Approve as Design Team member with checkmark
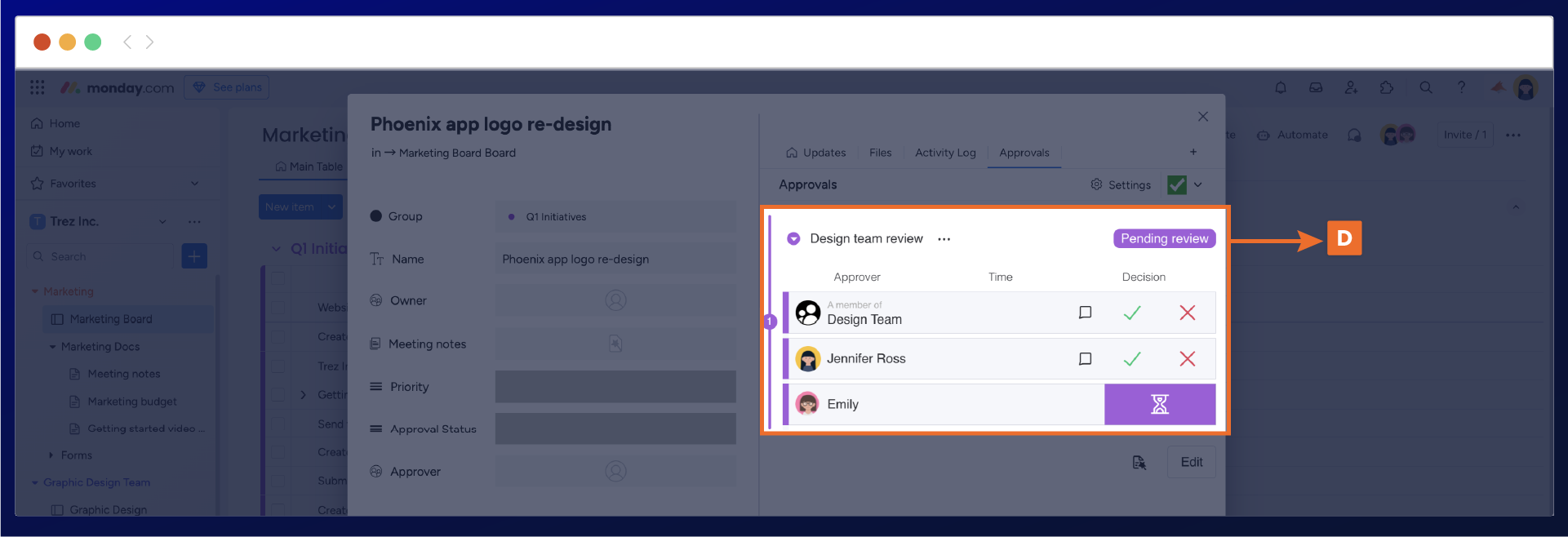This screenshot has height=537, width=1568. (x=1131, y=313)
